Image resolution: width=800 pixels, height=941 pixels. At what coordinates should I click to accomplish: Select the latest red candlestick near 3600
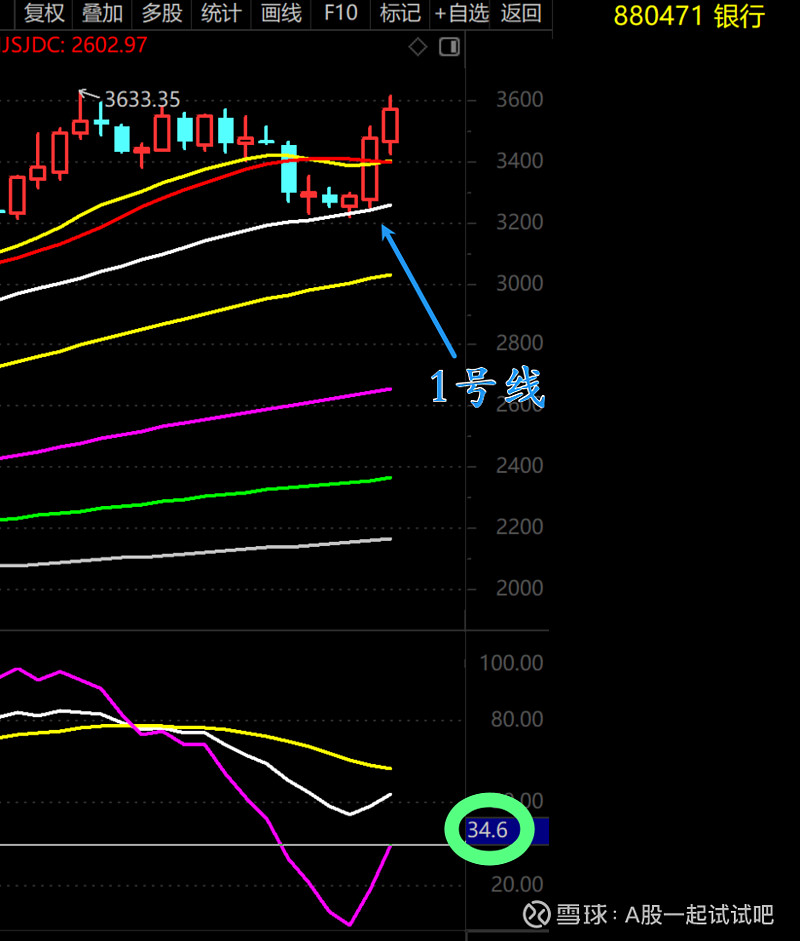pos(391,125)
